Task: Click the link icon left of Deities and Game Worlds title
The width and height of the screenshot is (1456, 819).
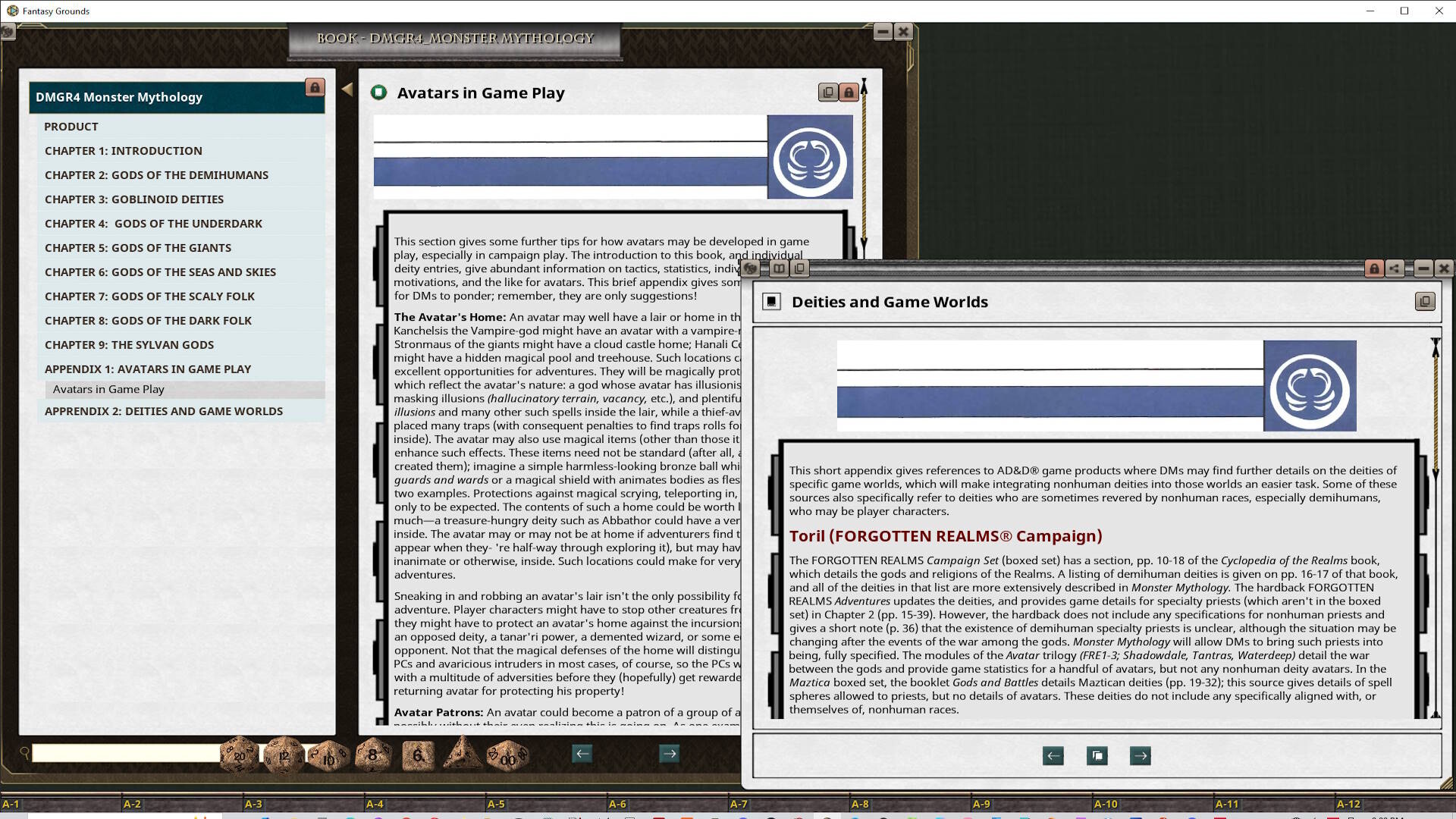Action: [772, 302]
